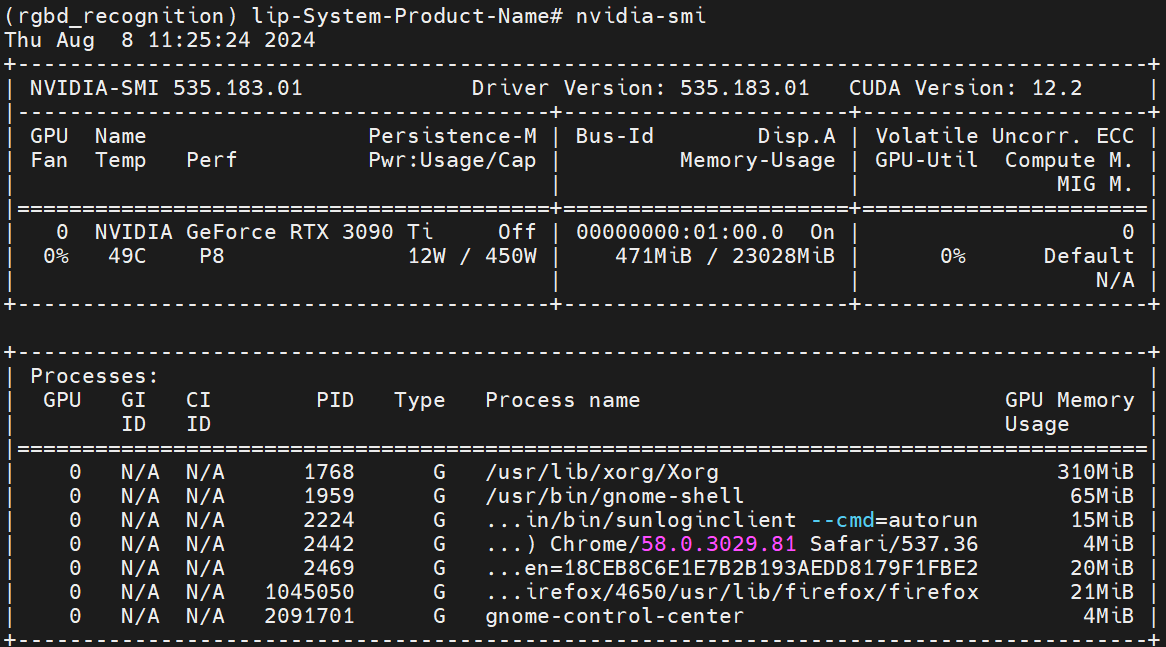
Task: Click the Bus-Id 00000000:01:00.0 value
Action: [x=680, y=232]
